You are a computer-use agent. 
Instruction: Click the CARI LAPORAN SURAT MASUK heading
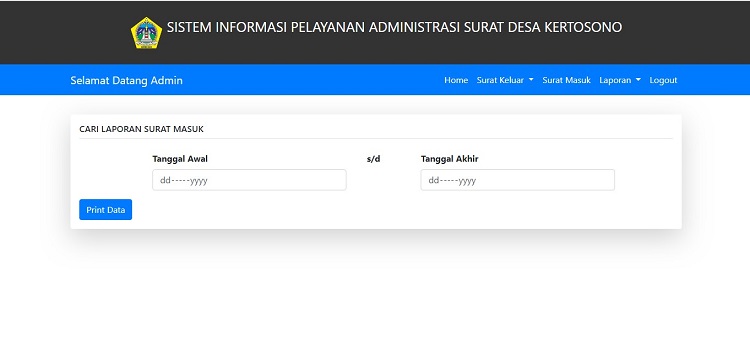142,129
